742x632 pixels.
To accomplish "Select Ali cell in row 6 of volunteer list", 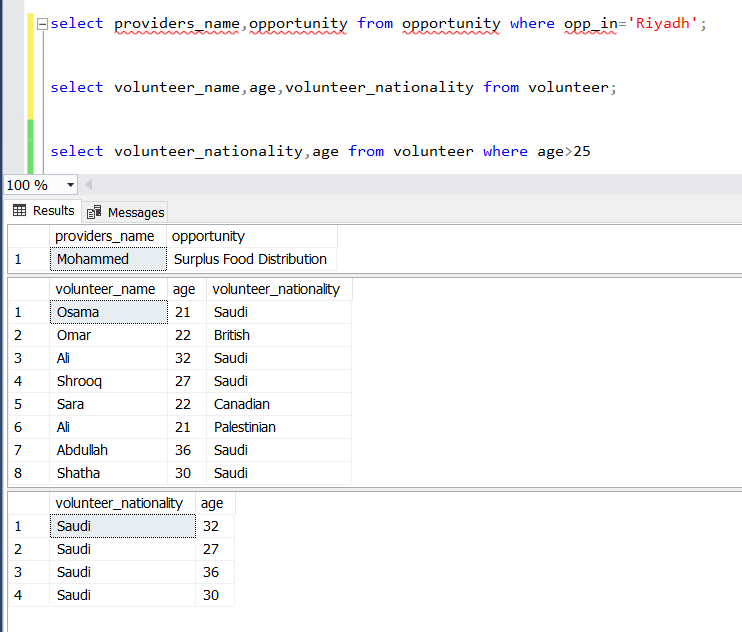I will click(x=109, y=428).
